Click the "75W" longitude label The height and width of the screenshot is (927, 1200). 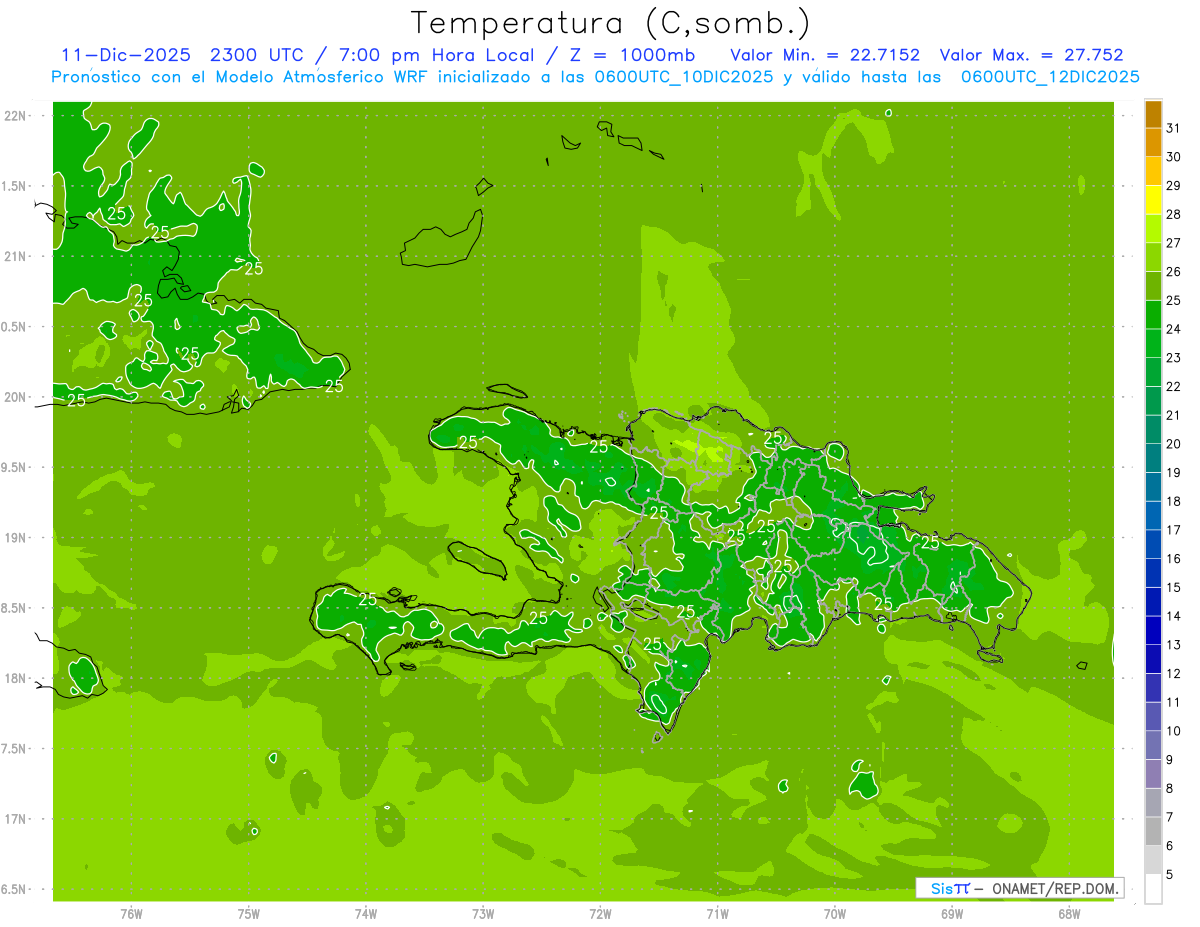[248, 914]
